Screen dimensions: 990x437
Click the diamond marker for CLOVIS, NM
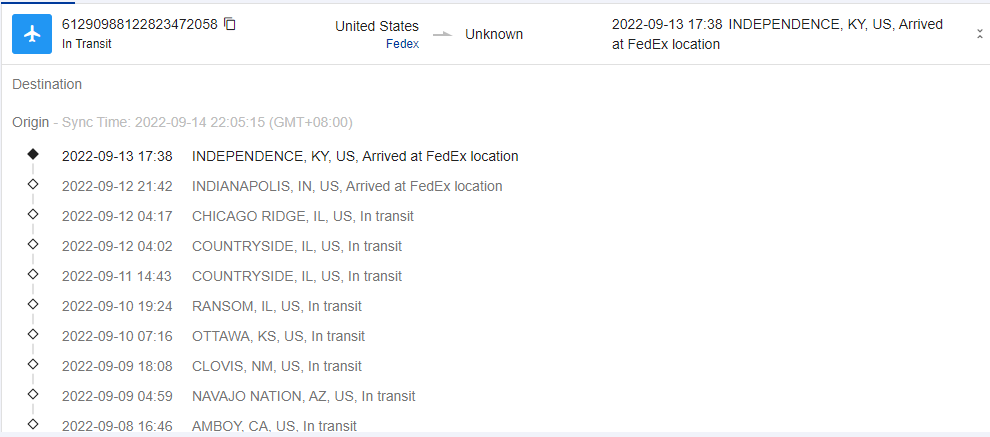coord(33,365)
